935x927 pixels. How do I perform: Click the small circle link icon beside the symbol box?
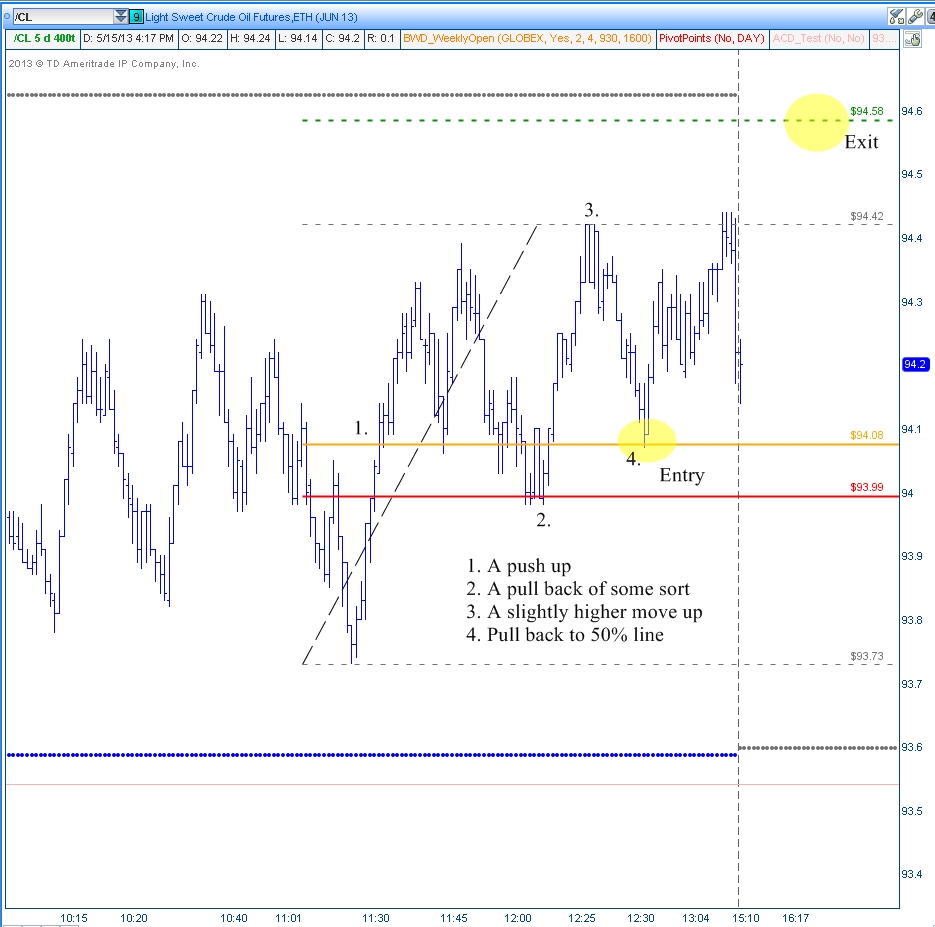tap(7, 17)
